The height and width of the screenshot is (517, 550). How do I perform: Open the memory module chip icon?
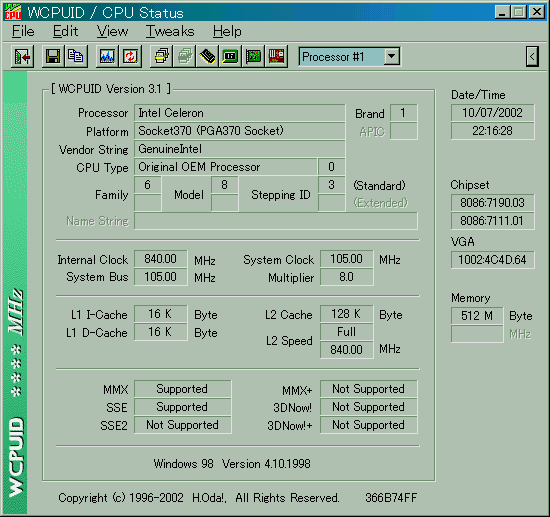pyautogui.click(x=207, y=56)
